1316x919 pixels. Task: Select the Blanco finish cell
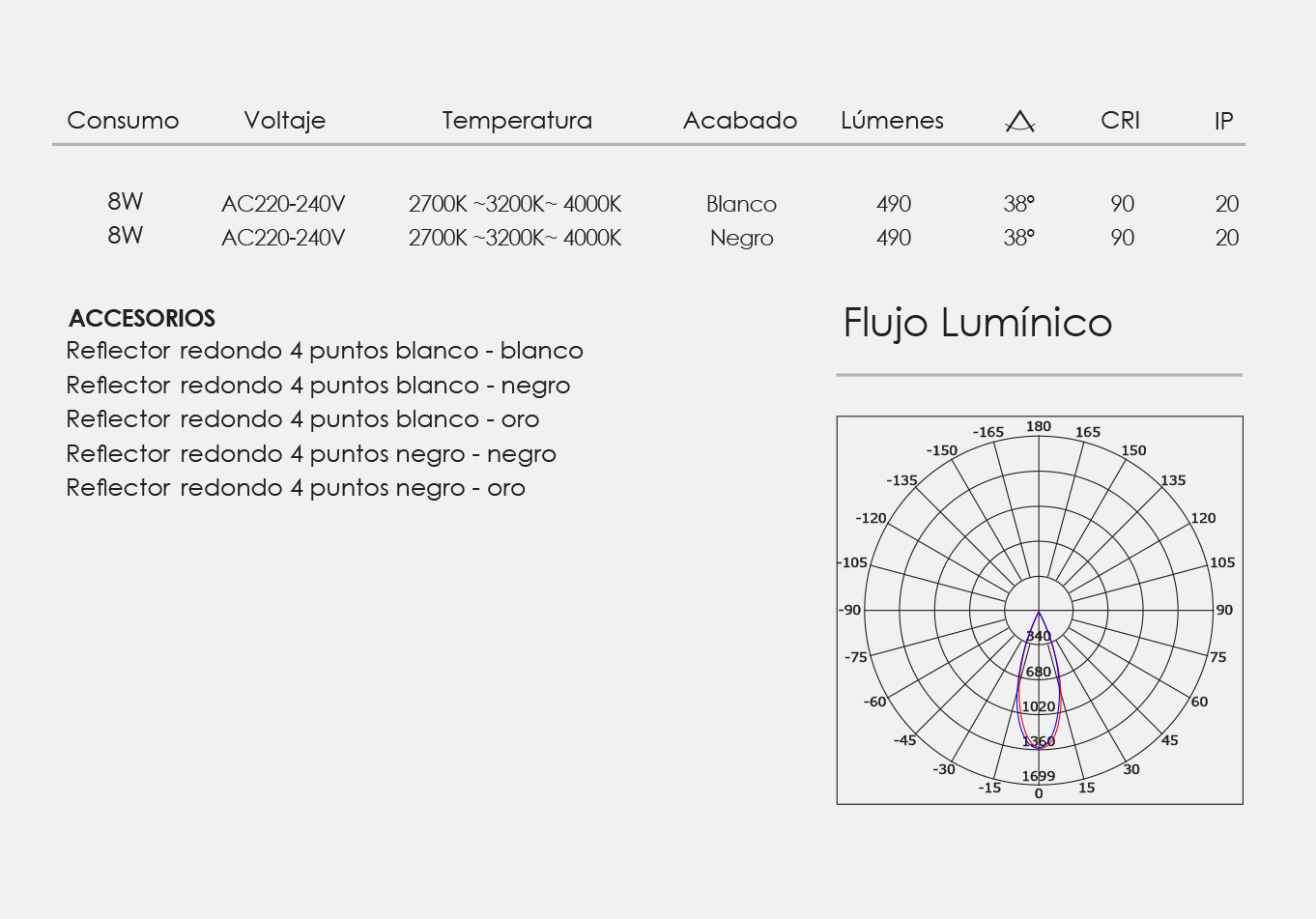pos(741,204)
